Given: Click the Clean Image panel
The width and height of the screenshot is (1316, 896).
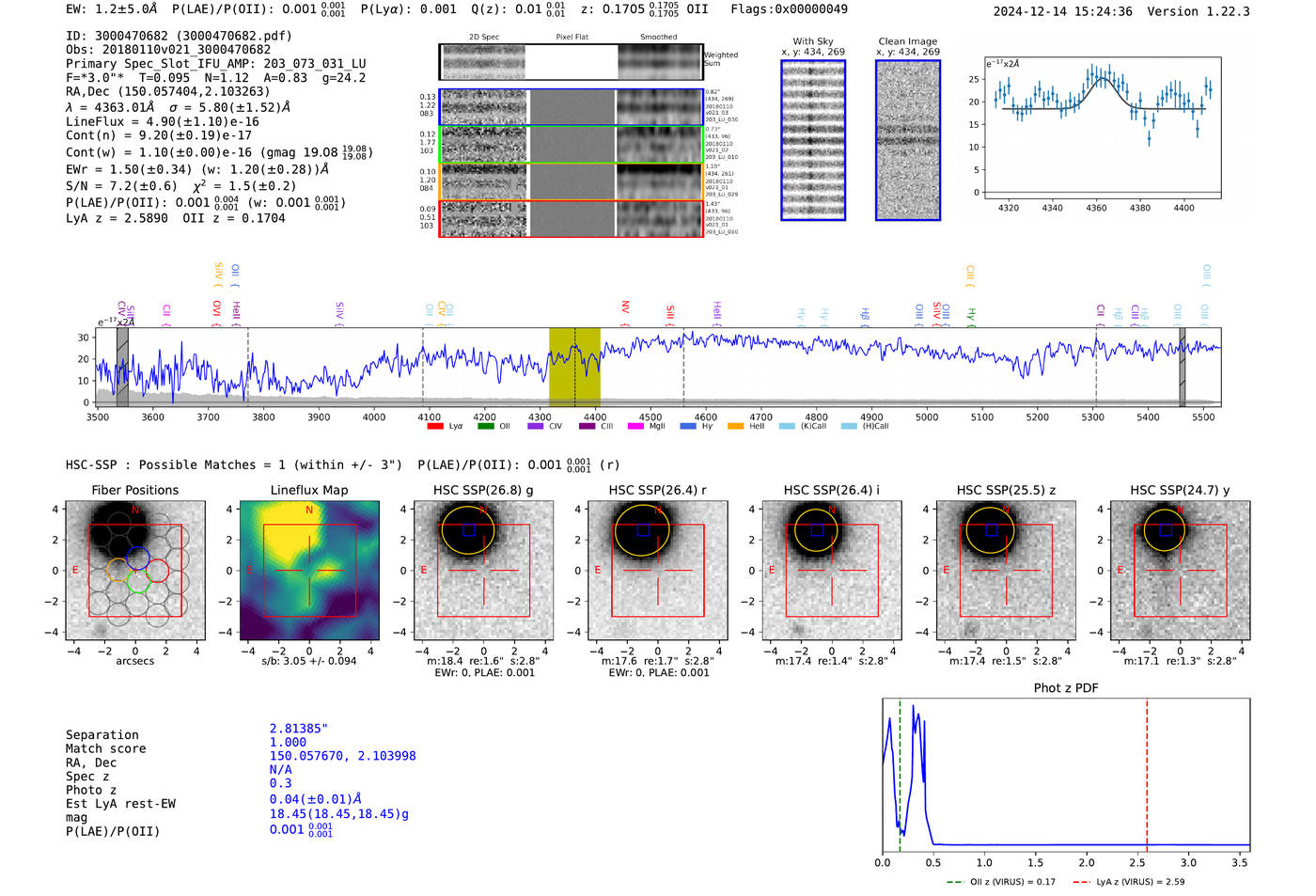Looking at the screenshot, I should tap(908, 140).
